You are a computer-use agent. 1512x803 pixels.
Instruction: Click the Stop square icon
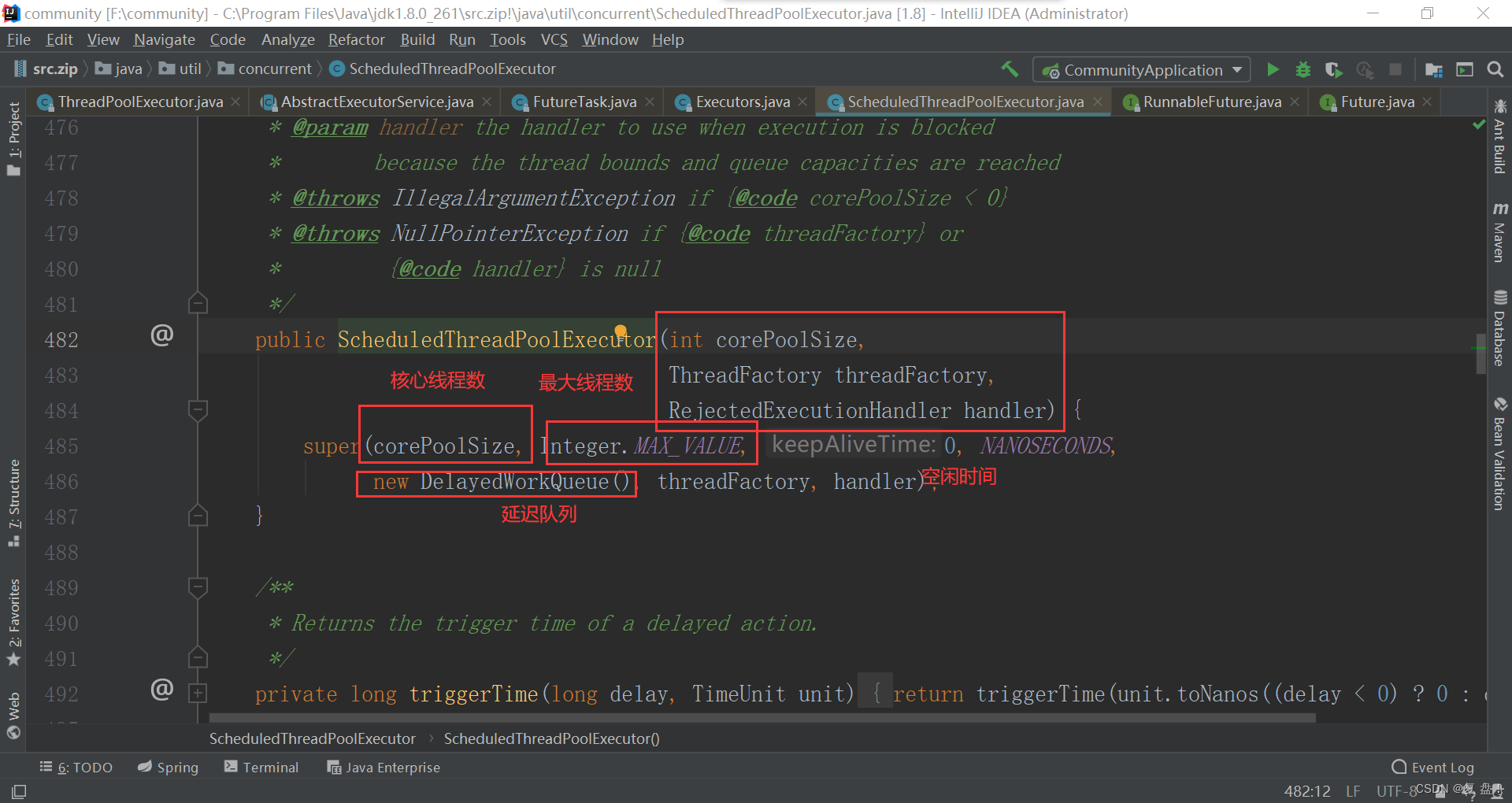[x=1395, y=69]
